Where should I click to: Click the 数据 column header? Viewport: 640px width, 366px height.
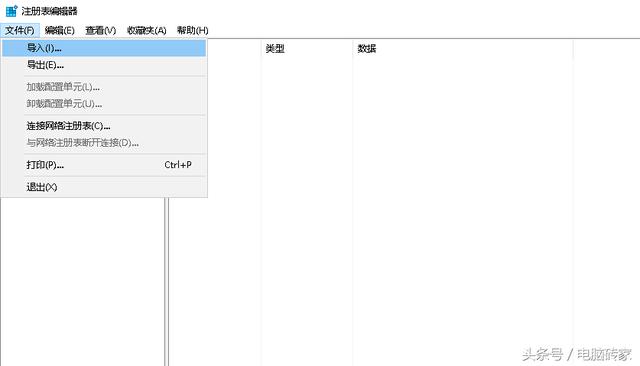coord(463,49)
